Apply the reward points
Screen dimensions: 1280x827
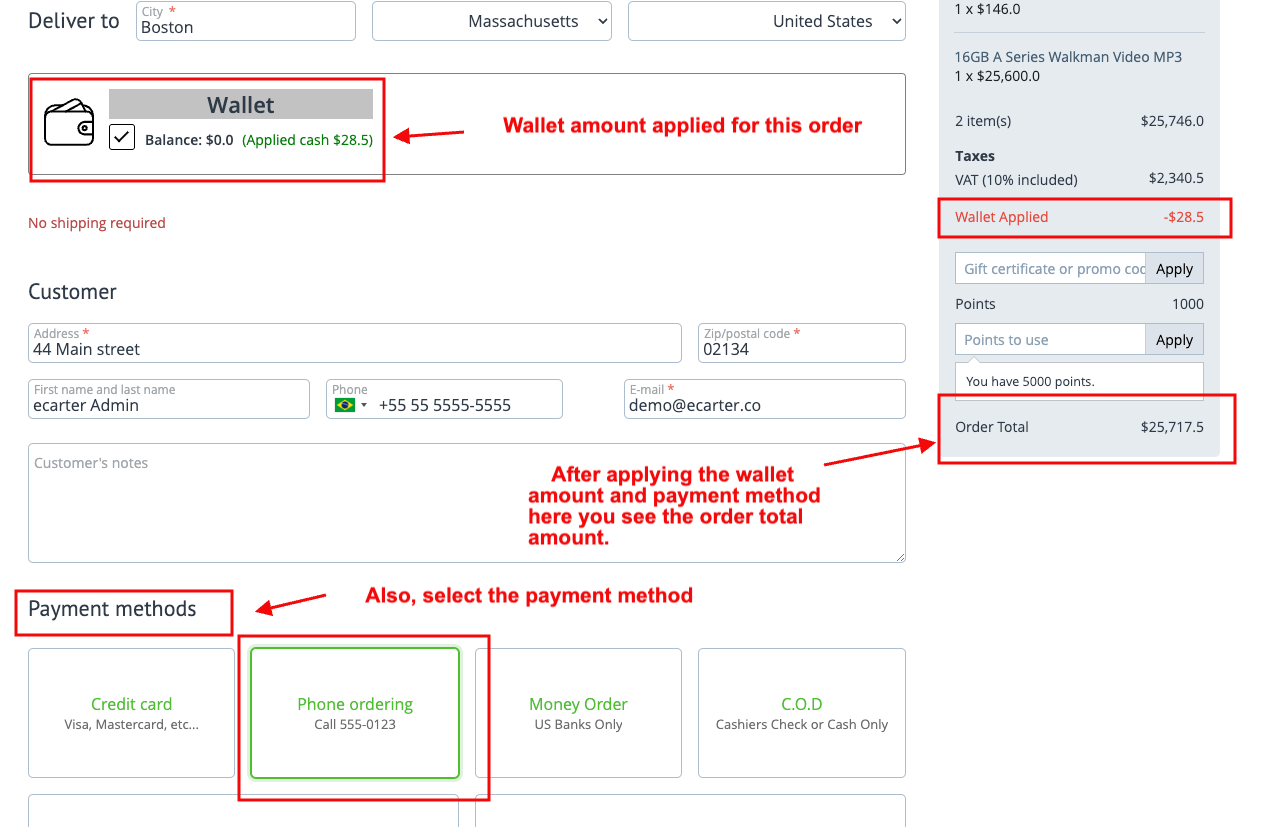1174,340
